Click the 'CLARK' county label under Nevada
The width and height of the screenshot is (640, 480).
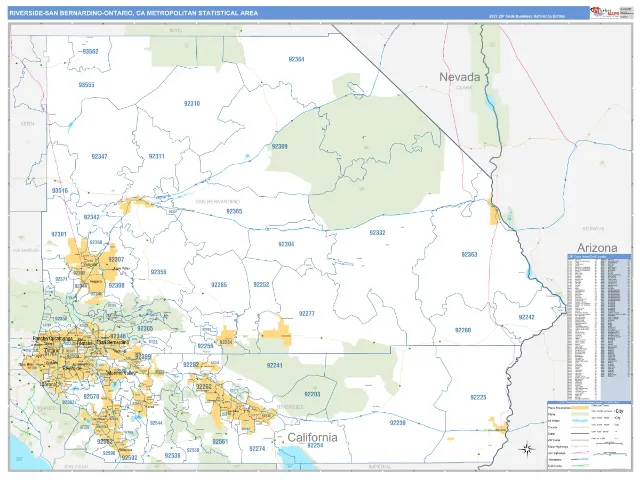point(464,88)
